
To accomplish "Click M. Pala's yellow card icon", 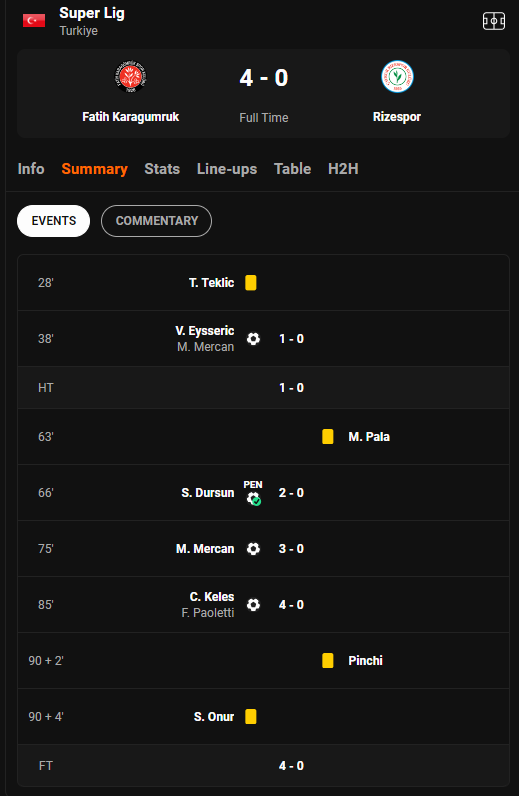I will coord(328,437).
